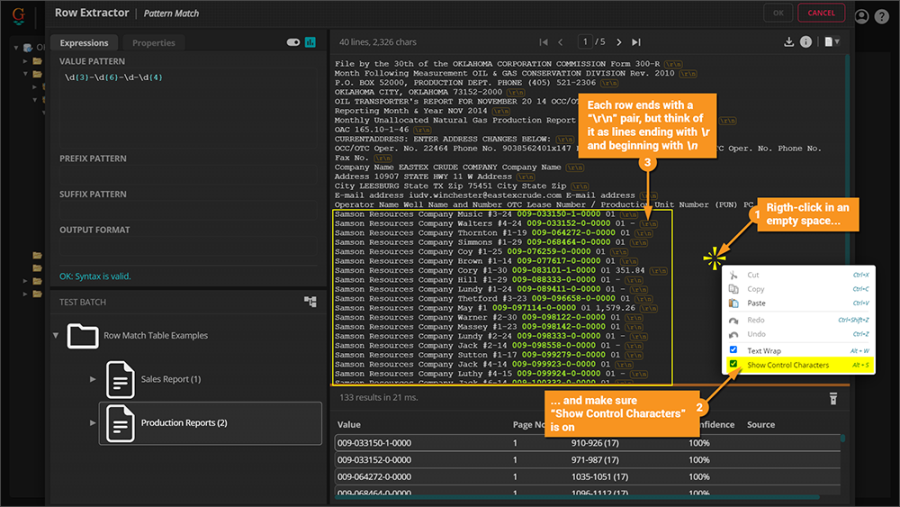Select Paste from the context menu
This screenshot has height=507, width=900.
756,303
